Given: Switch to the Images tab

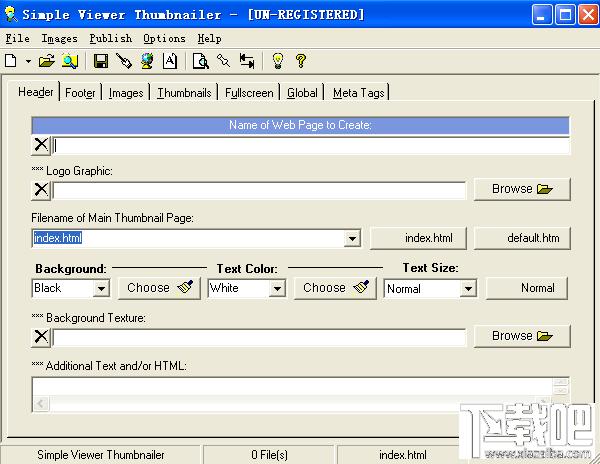Looking at the screenshot, I should pos(126,93).
